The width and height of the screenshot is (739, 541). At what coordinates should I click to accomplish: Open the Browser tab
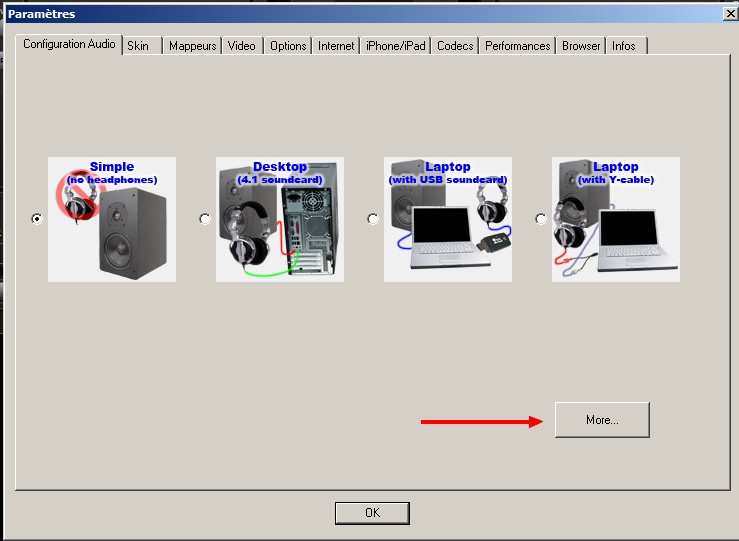click(x=581, y=46)
